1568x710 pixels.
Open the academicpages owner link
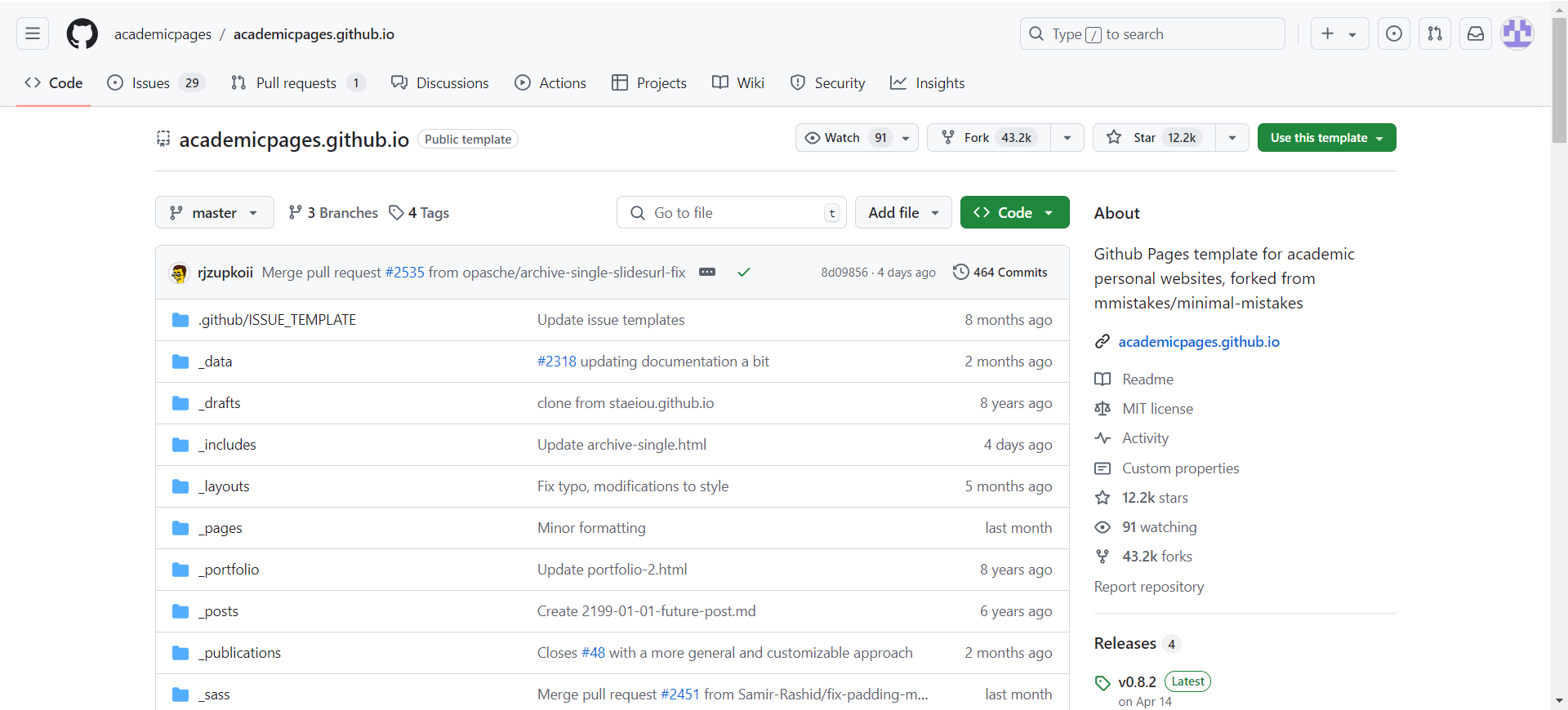(163, 33)
